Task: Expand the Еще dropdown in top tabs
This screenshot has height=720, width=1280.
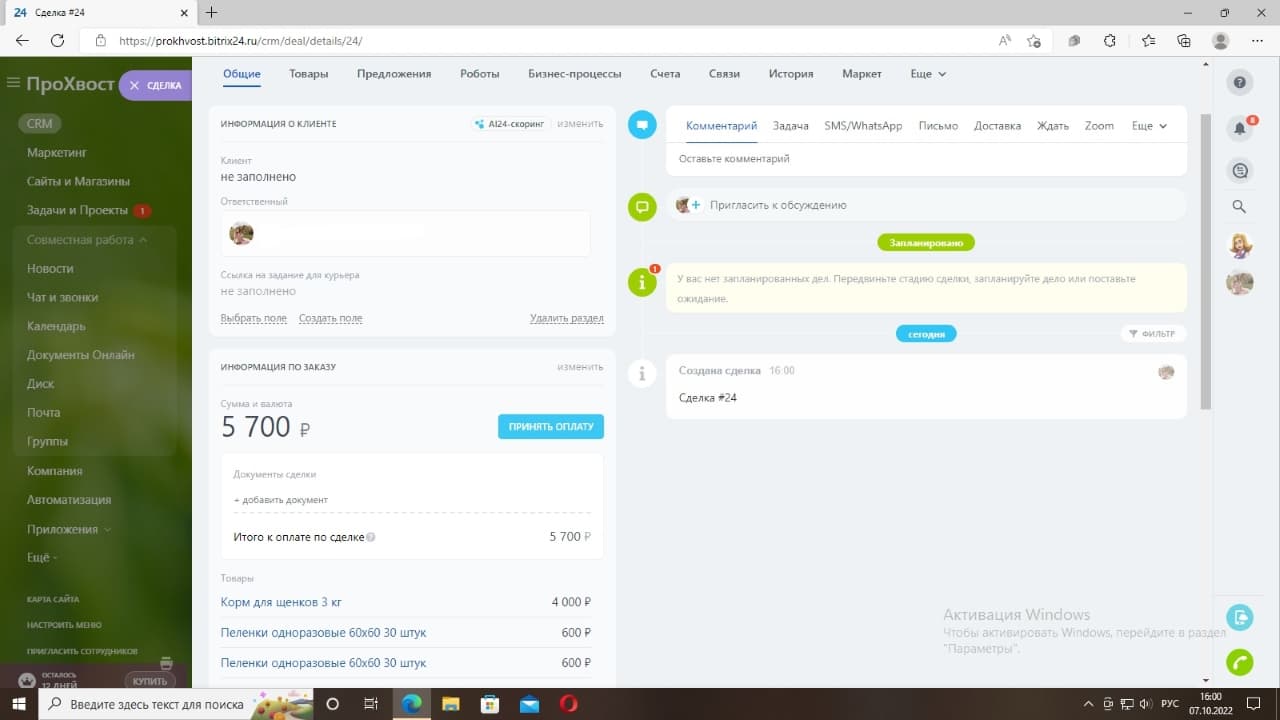Action: click(x=928, y=74)
